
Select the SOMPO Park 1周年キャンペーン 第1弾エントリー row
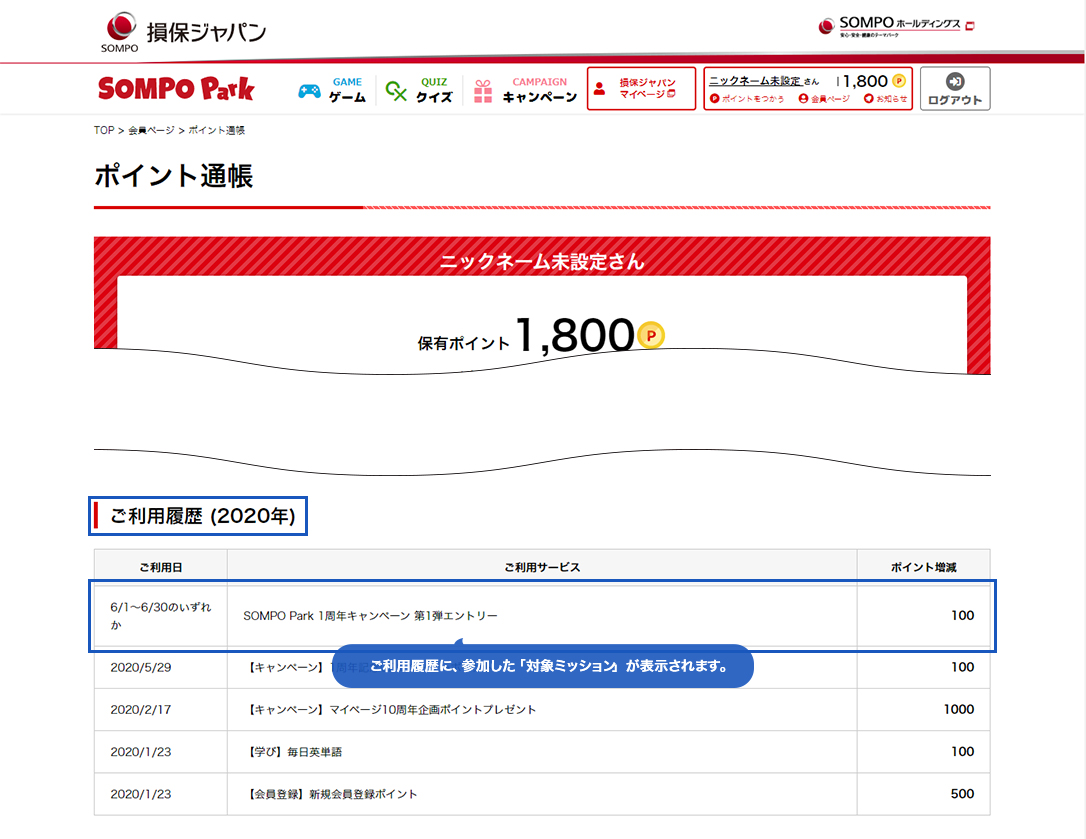point(542,616)
